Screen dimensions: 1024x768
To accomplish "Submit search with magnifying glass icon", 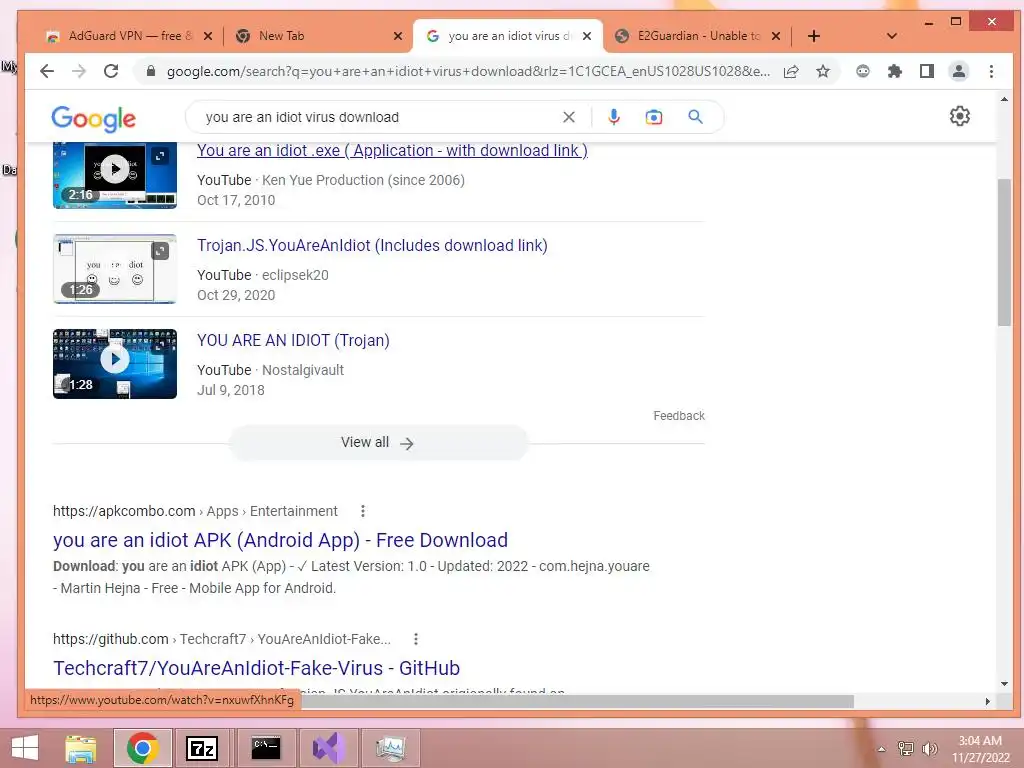I will click(x=696, y=117).
